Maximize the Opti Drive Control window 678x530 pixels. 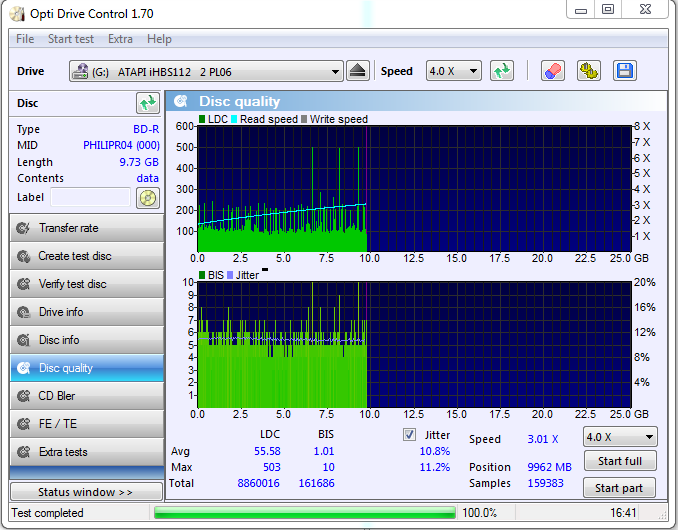(608, 9)
